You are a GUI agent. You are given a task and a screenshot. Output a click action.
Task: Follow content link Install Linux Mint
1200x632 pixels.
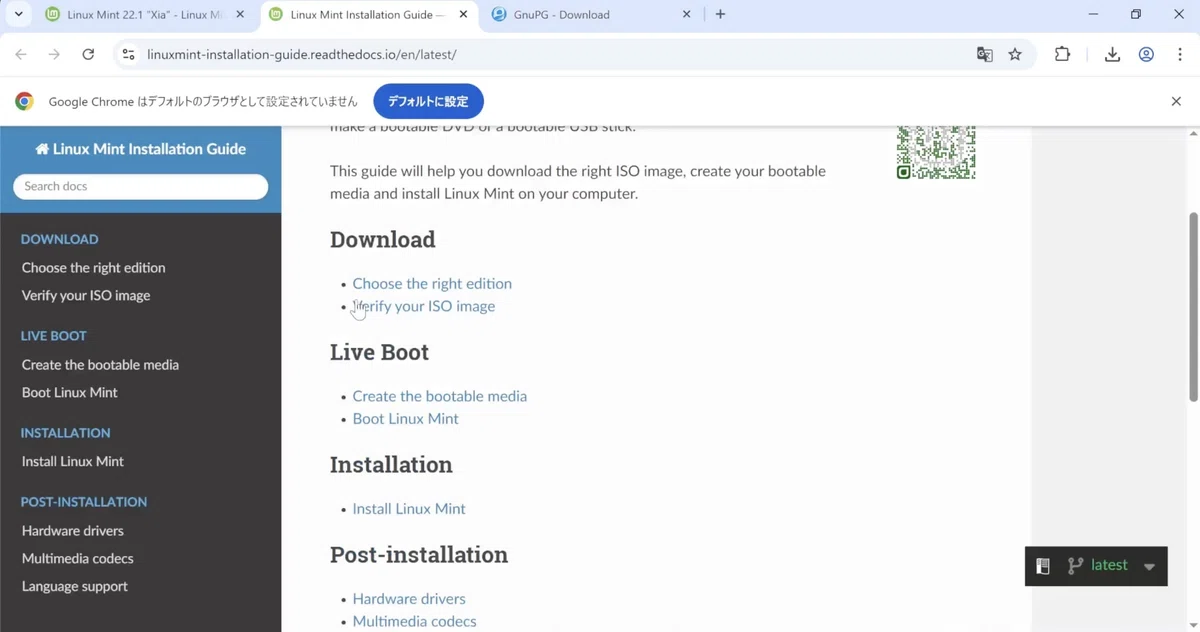pos(409,509)
